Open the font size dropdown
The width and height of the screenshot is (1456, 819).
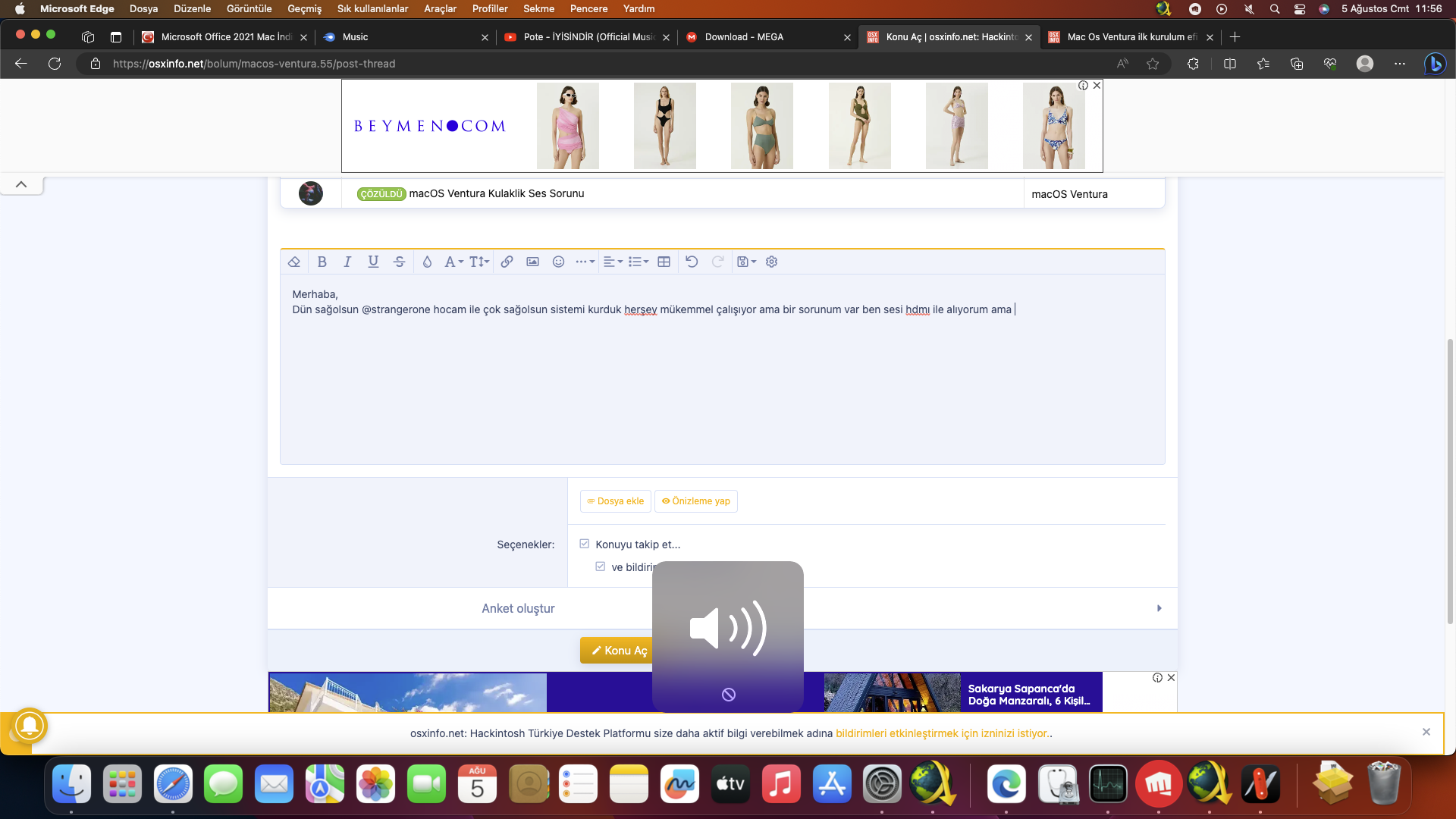(479, 262)
